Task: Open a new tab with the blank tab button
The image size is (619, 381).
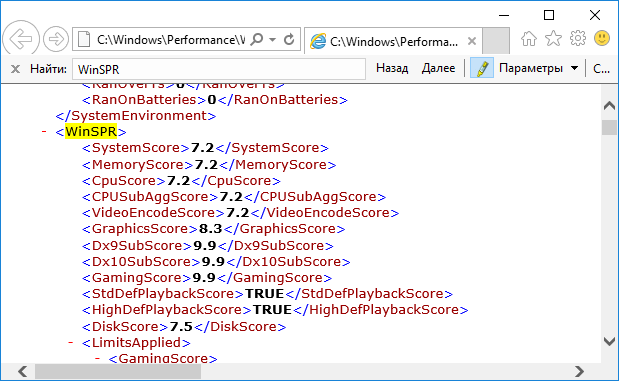Action: [496, 41]
